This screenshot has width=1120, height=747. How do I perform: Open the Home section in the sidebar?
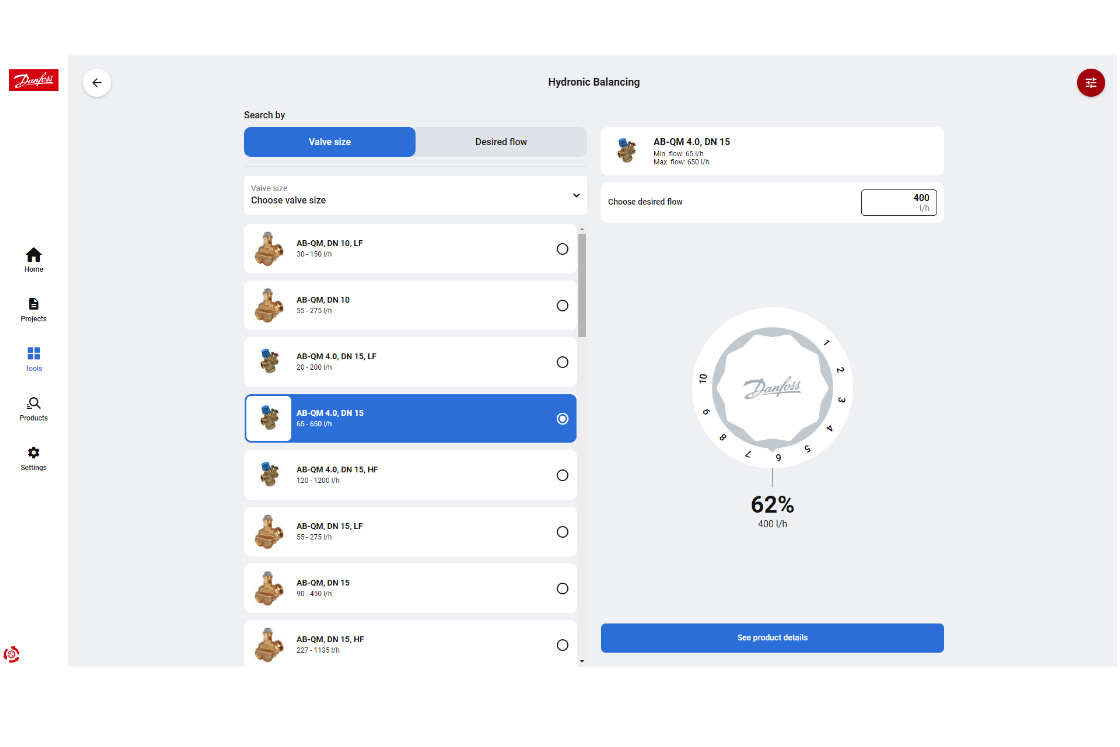point(33,260)
